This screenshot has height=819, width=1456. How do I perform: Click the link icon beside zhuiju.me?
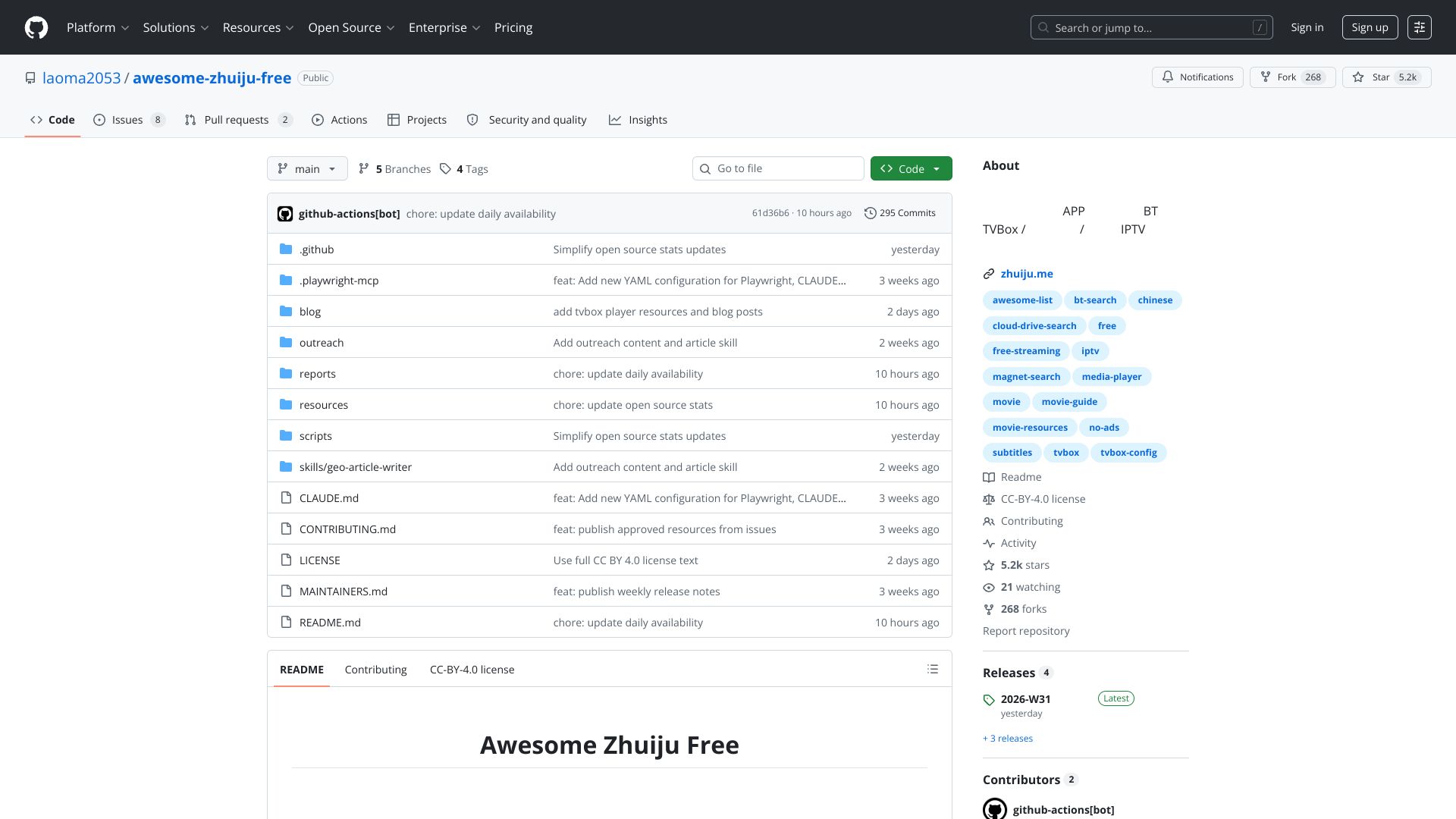coord(989,274)
